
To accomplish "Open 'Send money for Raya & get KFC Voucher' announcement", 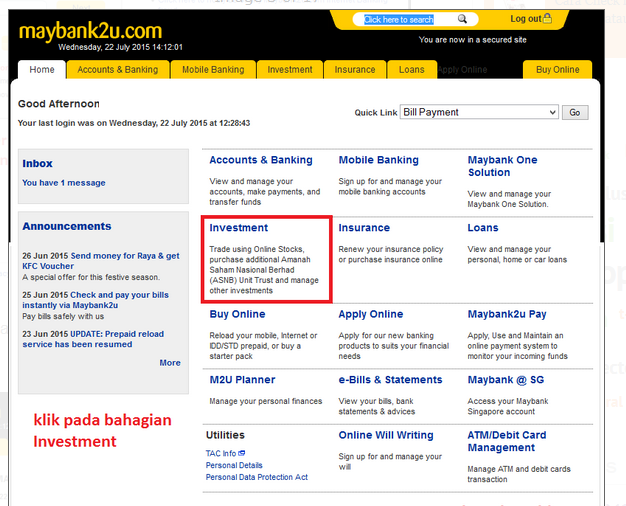I will click(x=101, y=261).
